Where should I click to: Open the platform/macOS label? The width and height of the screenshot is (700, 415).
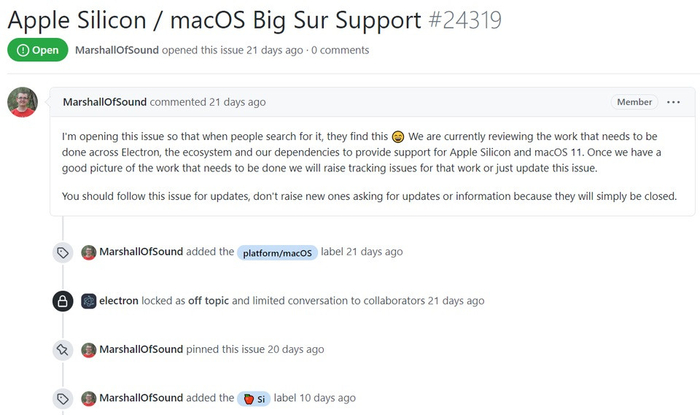[277, 252]
